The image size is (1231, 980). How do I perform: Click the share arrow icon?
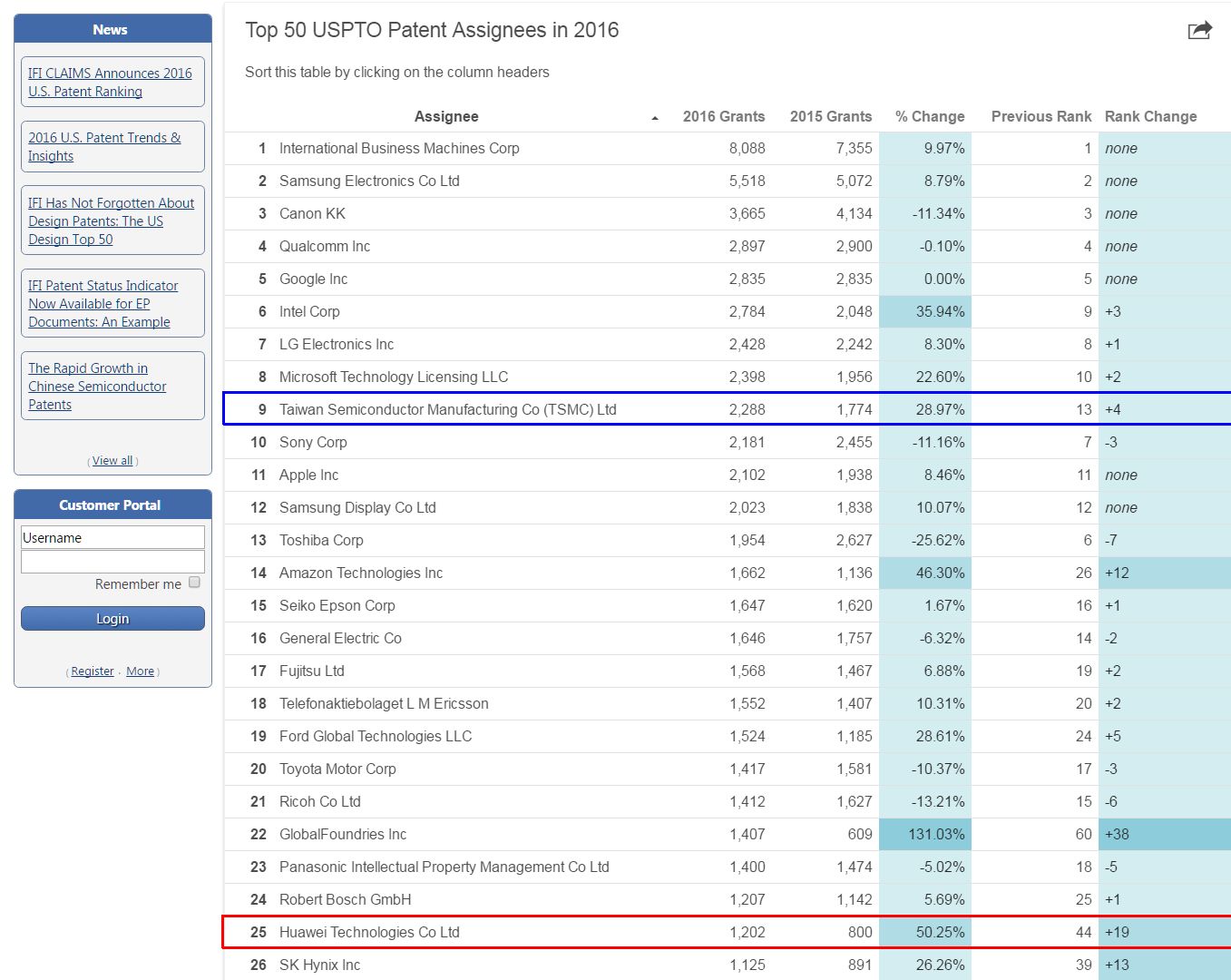pyautogui.click(x=1199, y=31)
